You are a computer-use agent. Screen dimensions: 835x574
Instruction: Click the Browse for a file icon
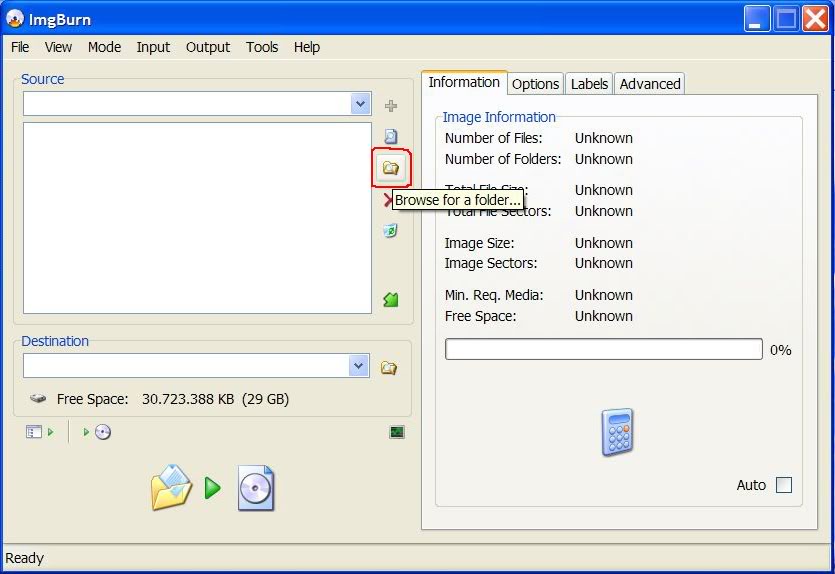[x=390, y=137]
